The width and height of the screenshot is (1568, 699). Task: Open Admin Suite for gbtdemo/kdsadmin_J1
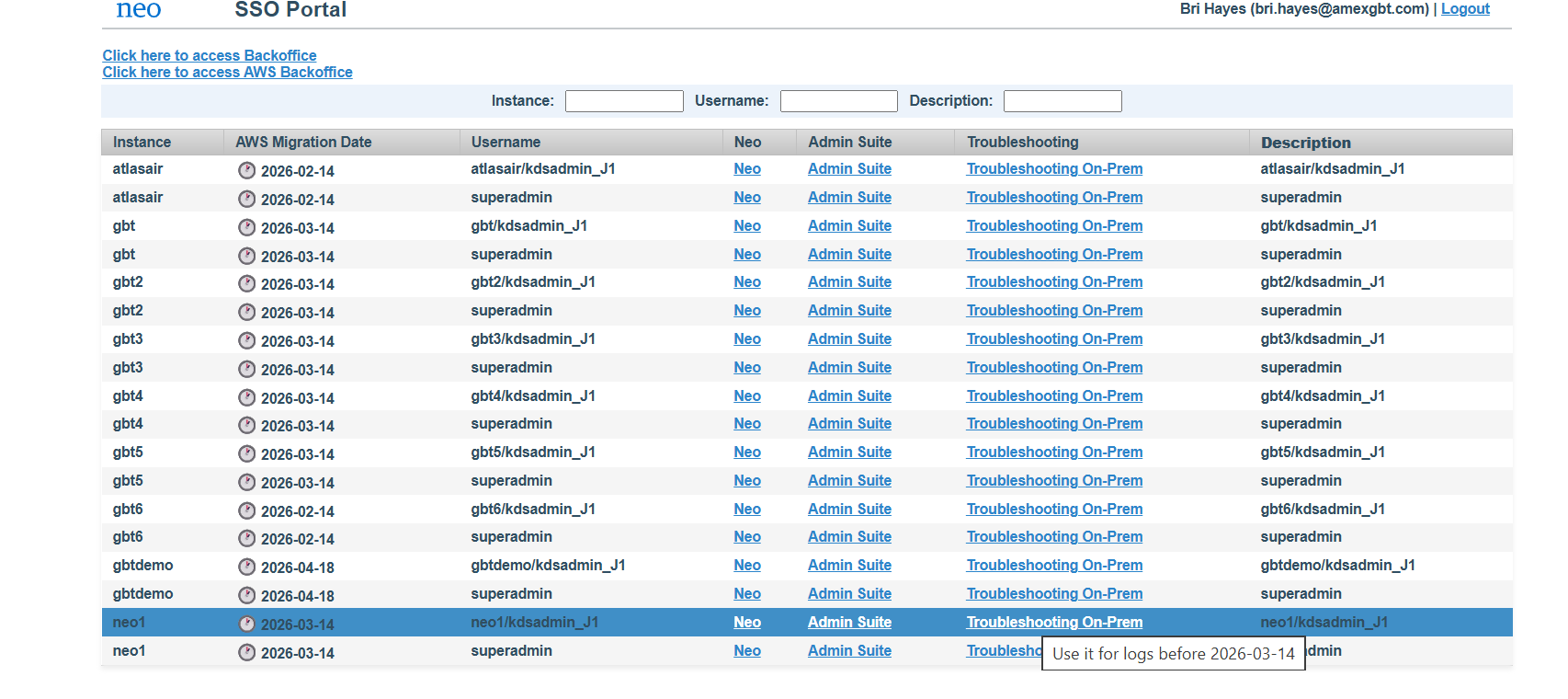click(849, 565)
